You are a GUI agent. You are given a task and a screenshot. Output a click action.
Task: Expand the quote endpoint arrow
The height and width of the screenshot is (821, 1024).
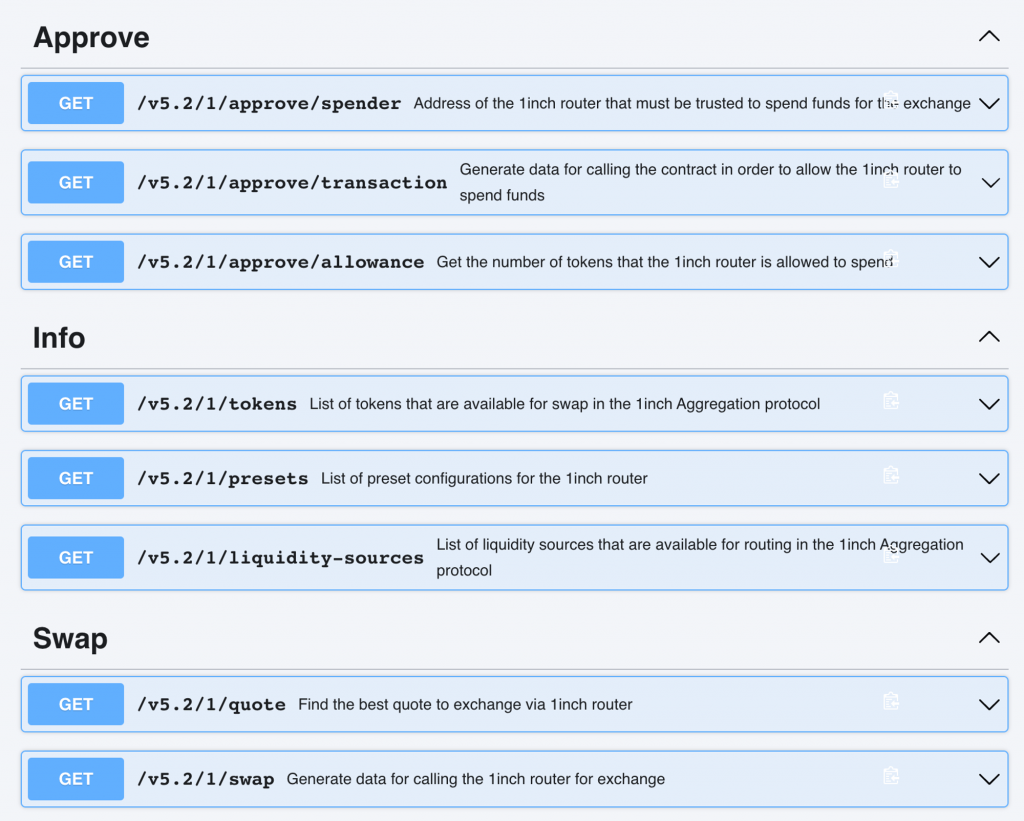(989, 705)
